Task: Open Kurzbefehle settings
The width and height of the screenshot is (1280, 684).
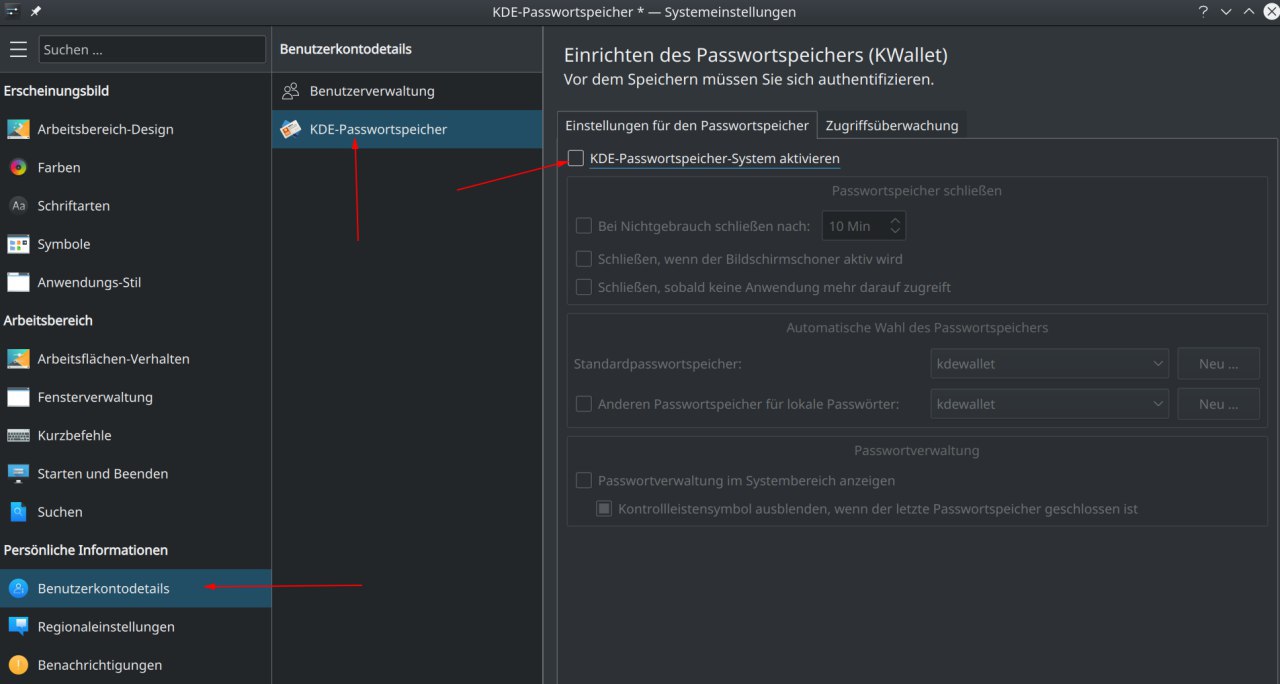Action: [135, 435]
